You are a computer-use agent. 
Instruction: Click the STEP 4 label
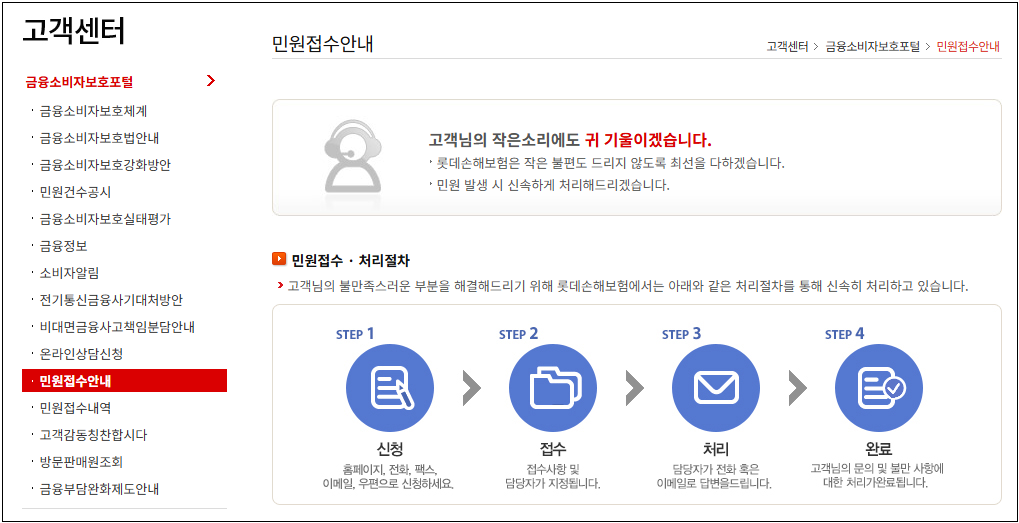click(845, 334)
